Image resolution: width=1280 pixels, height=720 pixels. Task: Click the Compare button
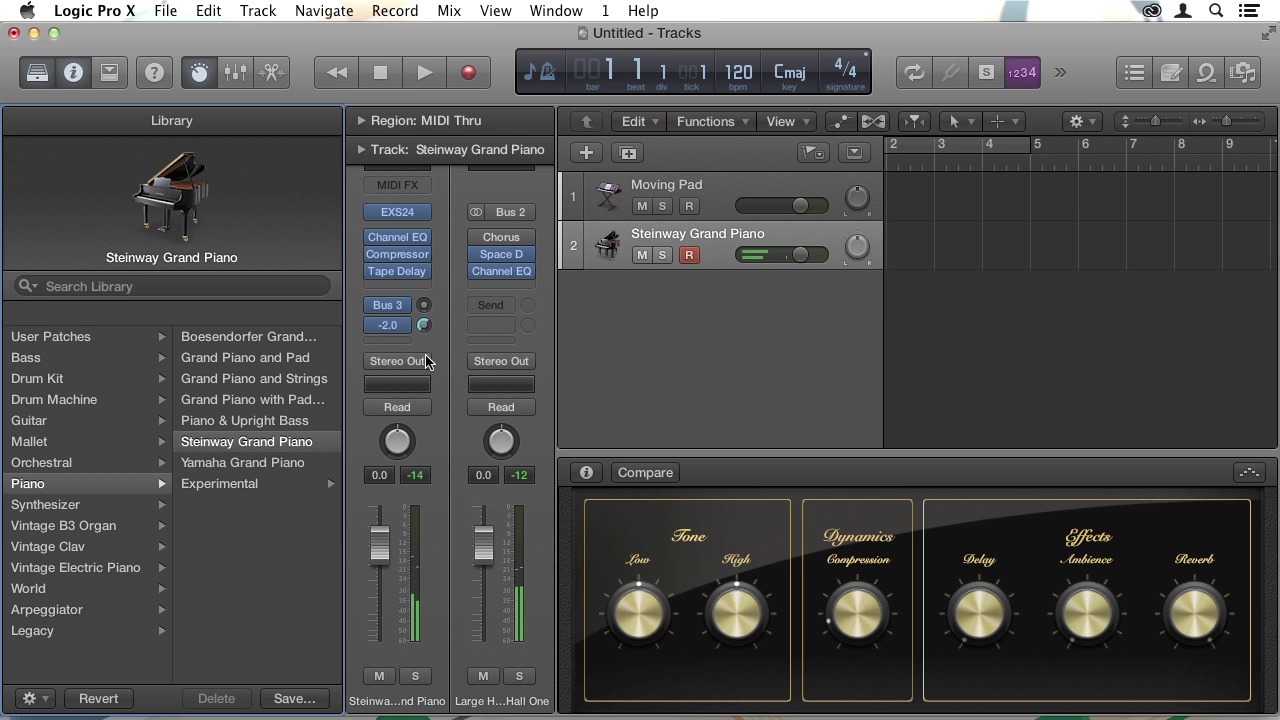(645, 473)
